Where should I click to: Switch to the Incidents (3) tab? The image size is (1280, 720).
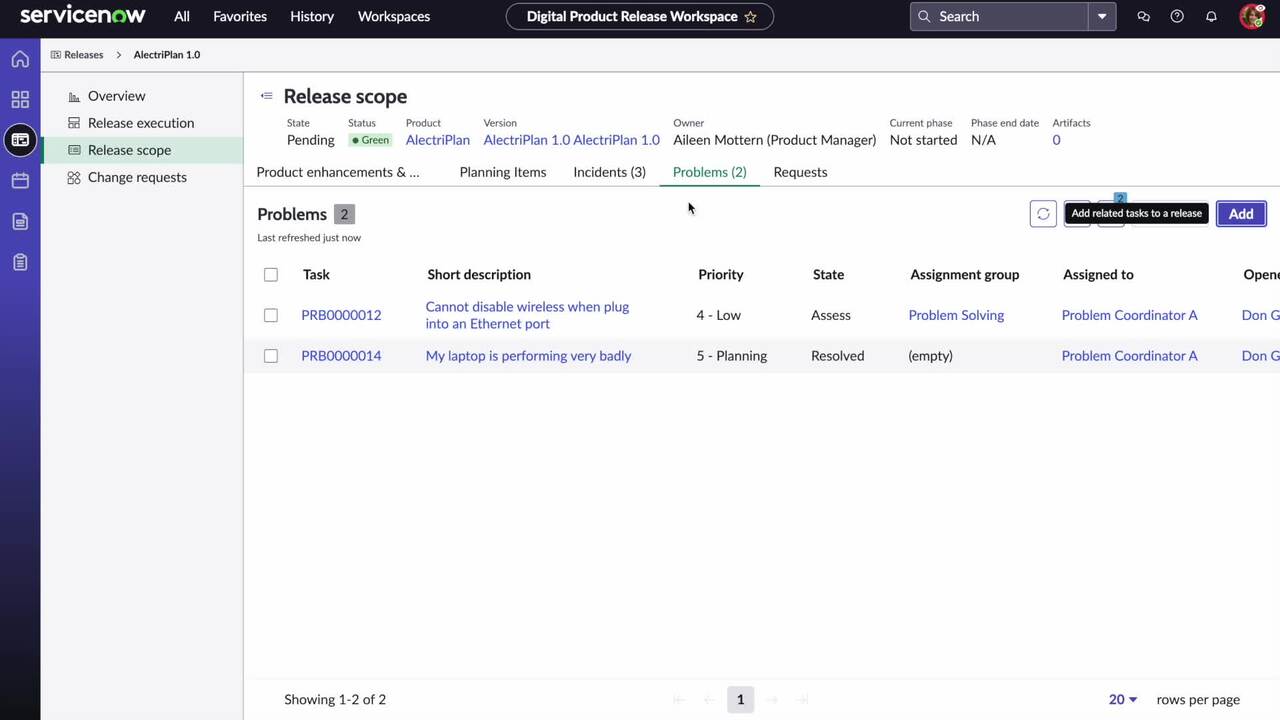pos(609,172)
